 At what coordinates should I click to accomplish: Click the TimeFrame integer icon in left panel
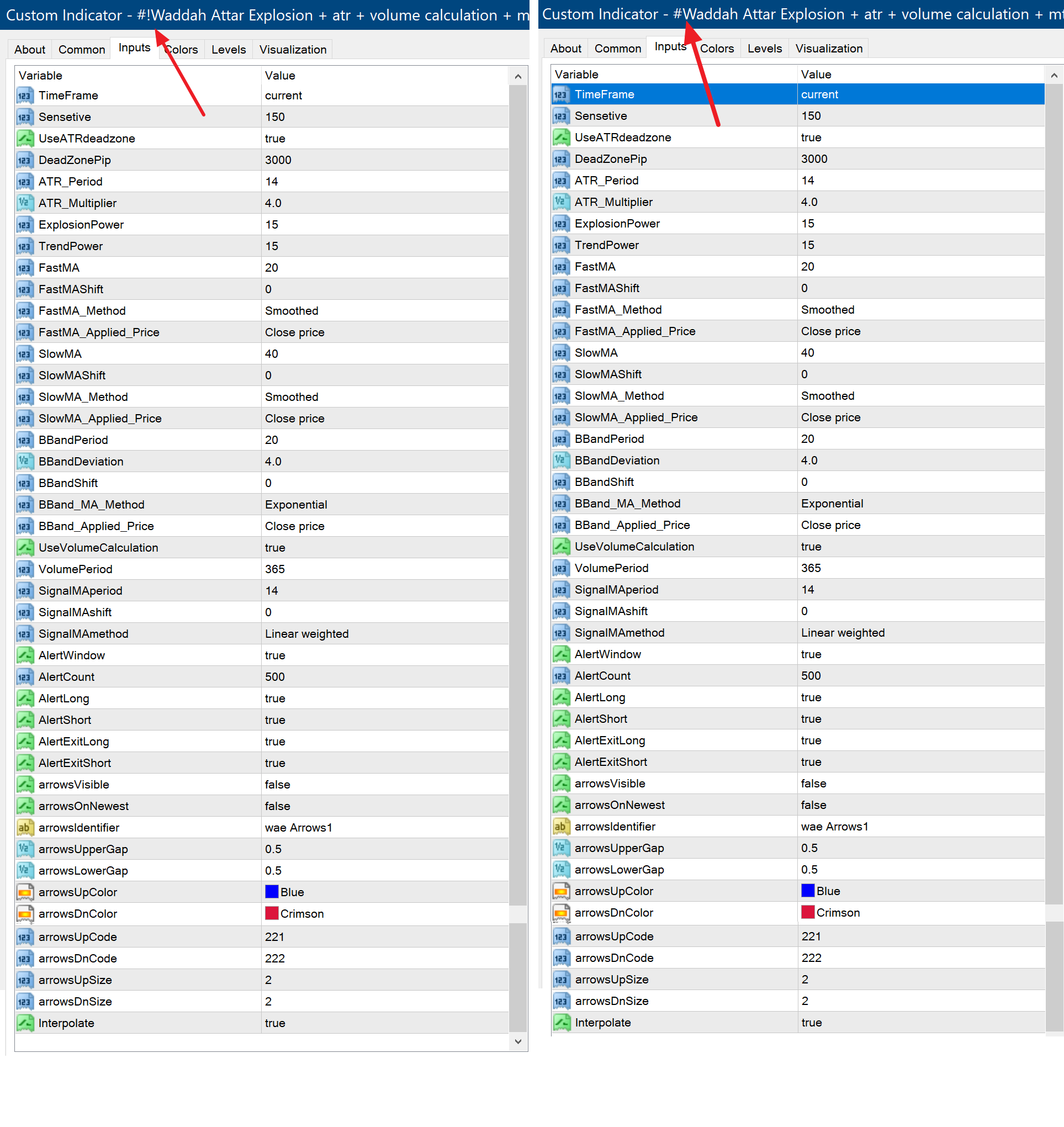(x=24, y=96)
